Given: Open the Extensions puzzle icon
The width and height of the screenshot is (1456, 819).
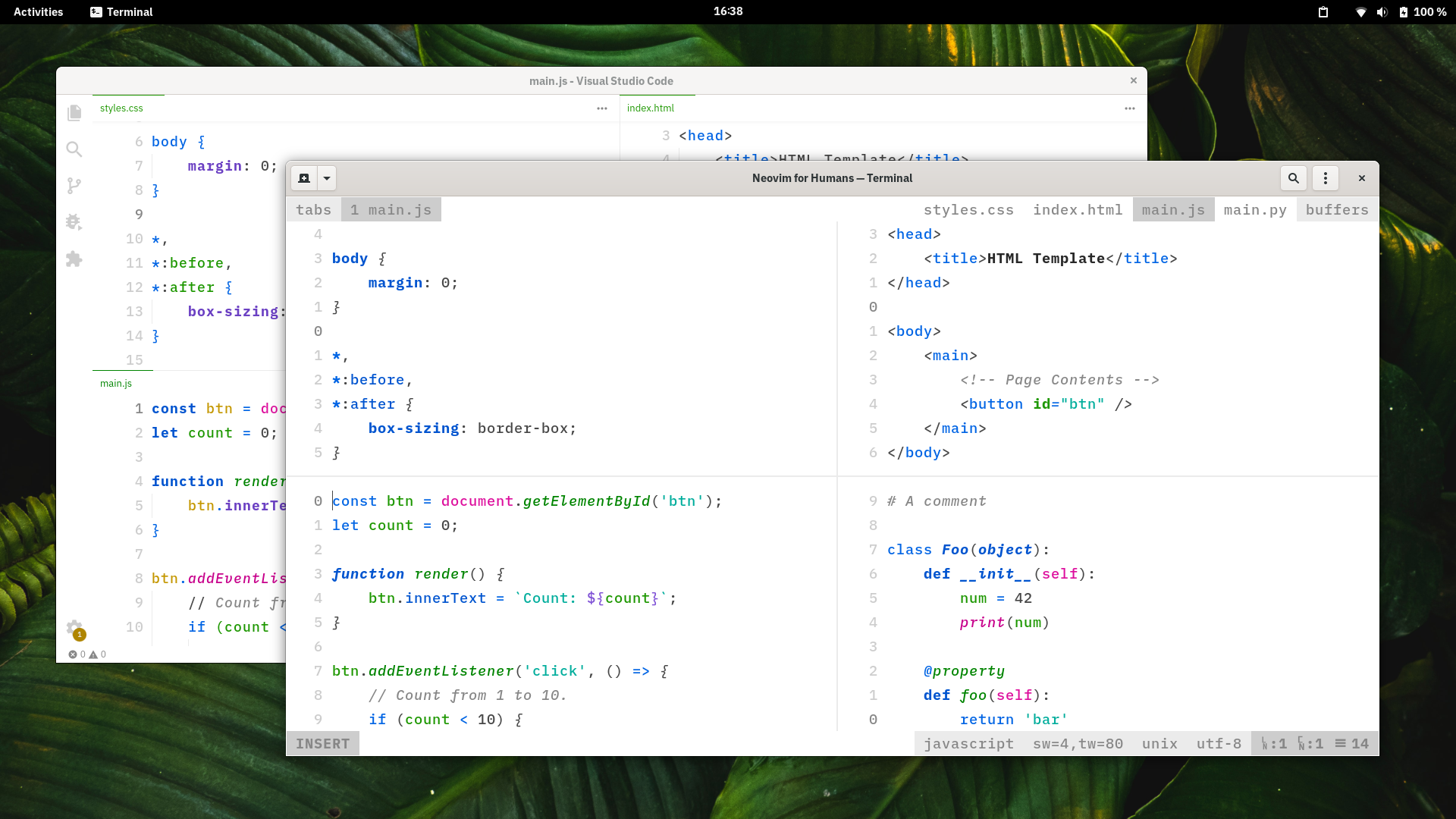Looking at the screenshot, I should point(74,259).
